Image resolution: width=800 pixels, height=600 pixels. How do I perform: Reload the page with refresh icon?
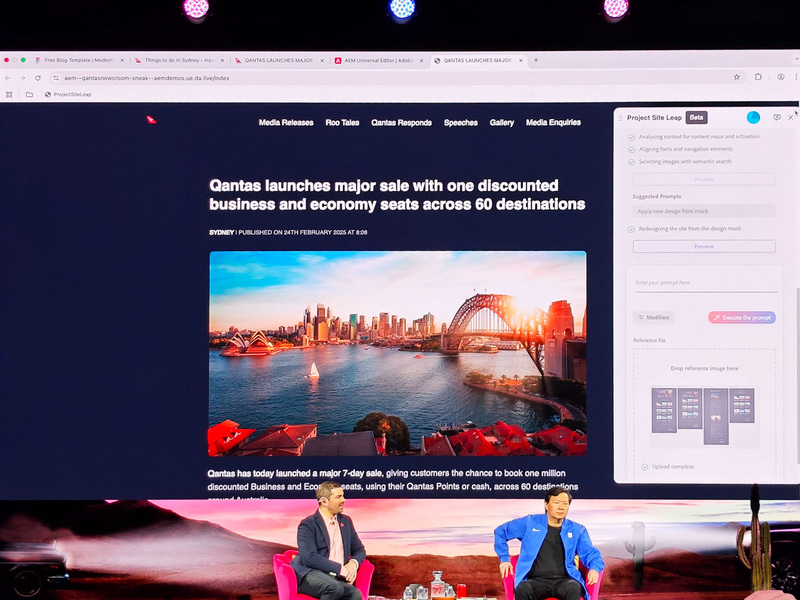38,78
